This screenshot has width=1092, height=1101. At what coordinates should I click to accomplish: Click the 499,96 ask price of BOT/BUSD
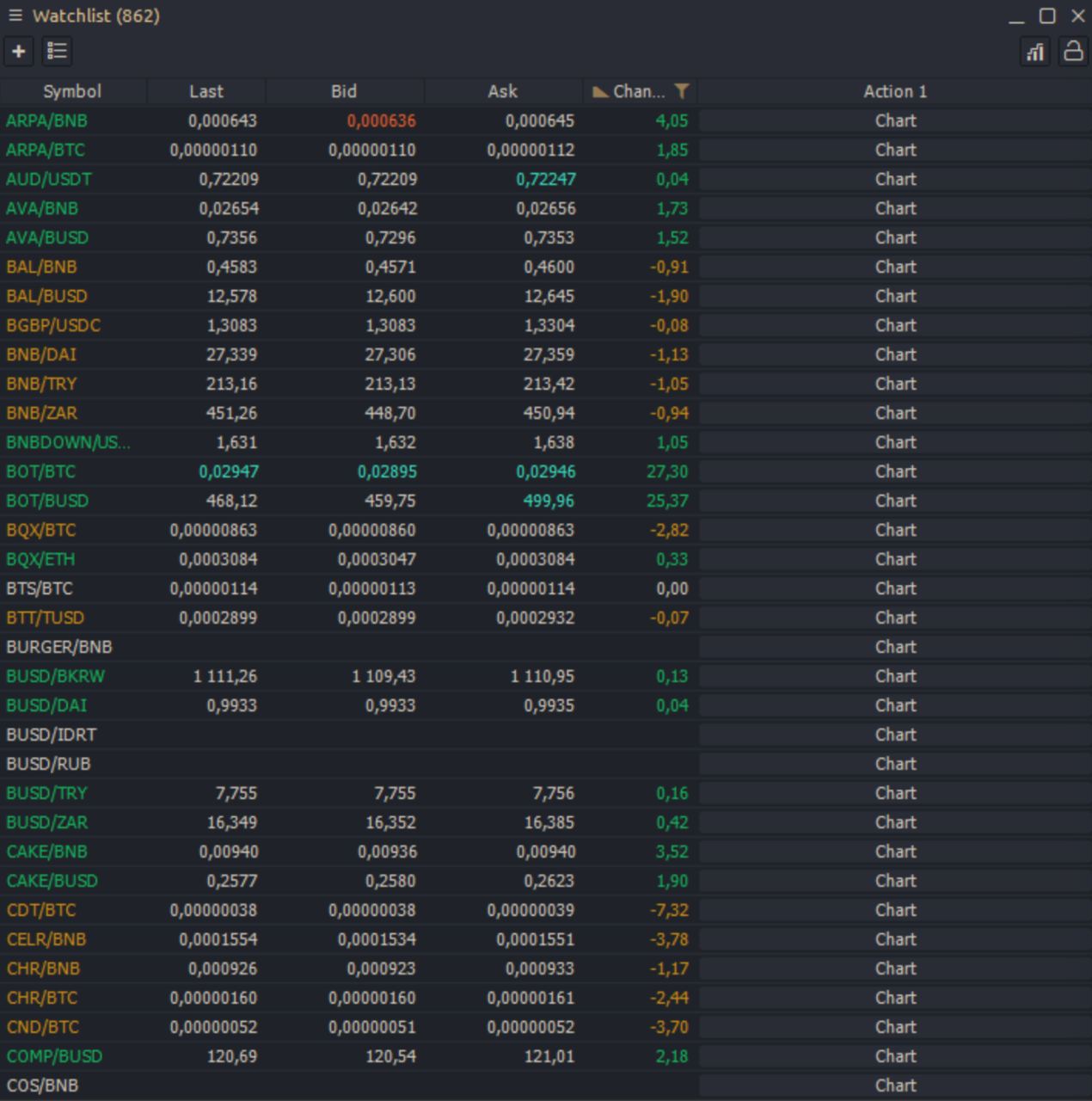(549, 501)
